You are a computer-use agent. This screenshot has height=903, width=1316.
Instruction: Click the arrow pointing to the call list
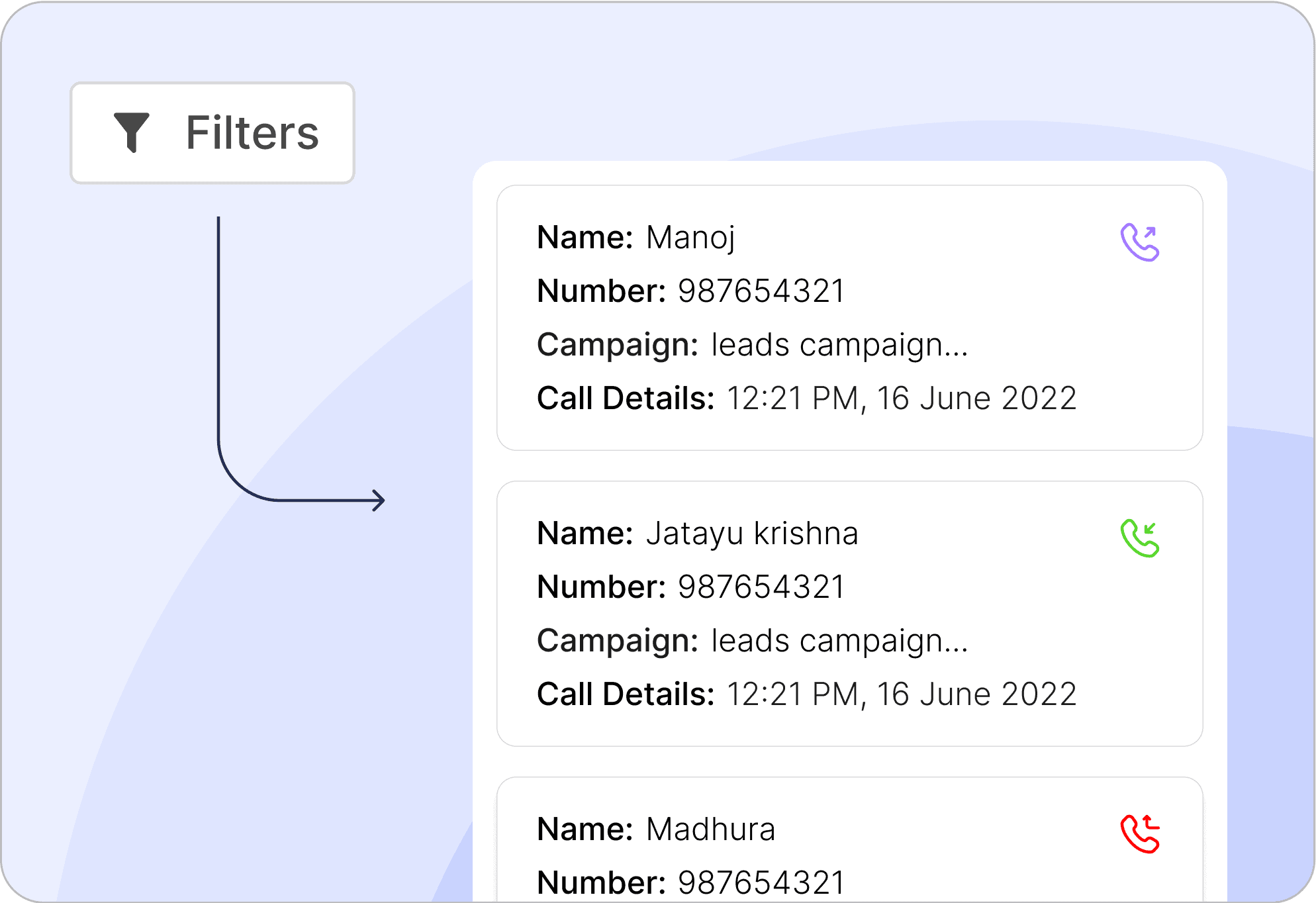pyautogui.click(x=376, y=500)
